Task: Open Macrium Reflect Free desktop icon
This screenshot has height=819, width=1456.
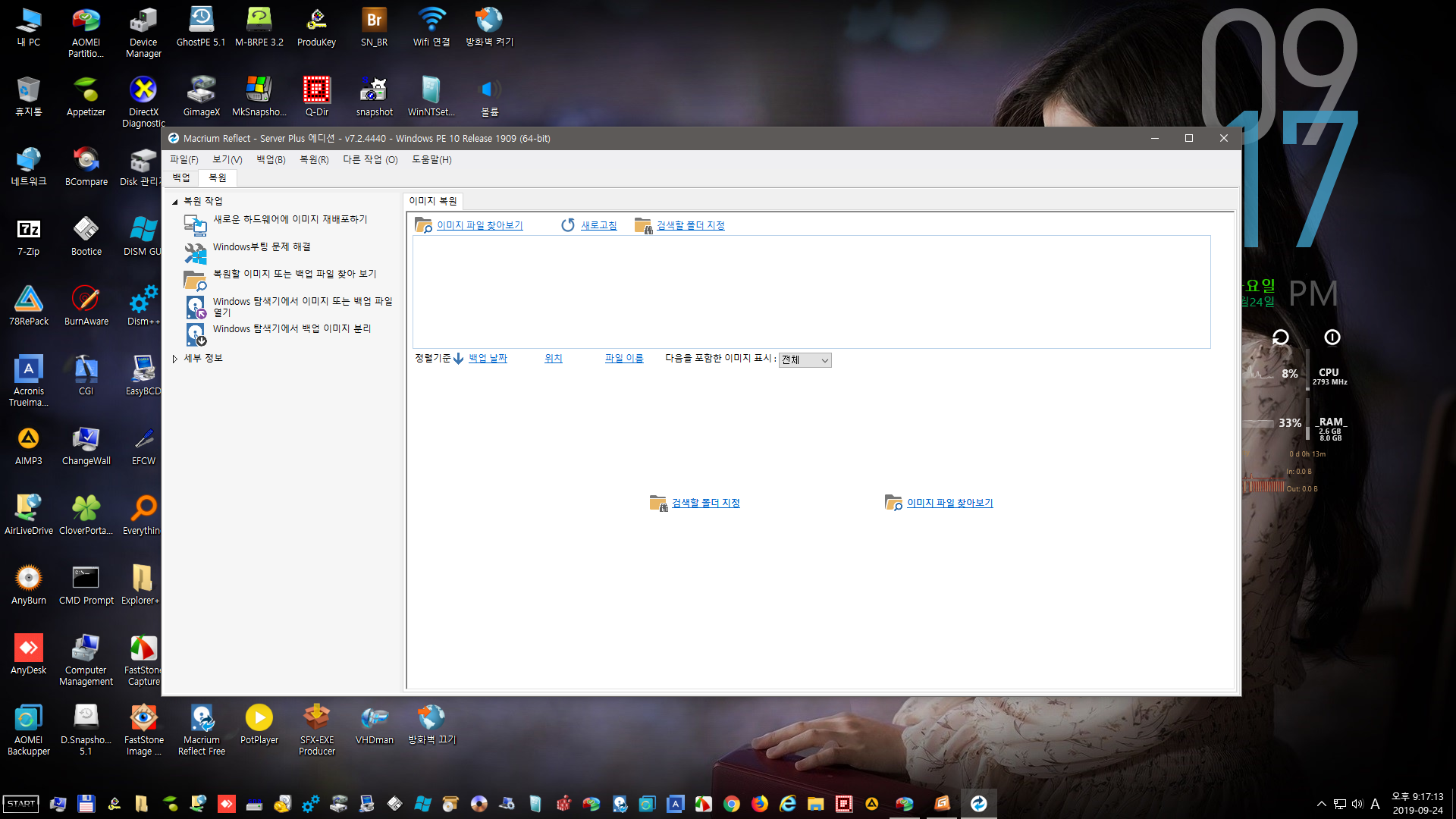Action: (201, 729)
